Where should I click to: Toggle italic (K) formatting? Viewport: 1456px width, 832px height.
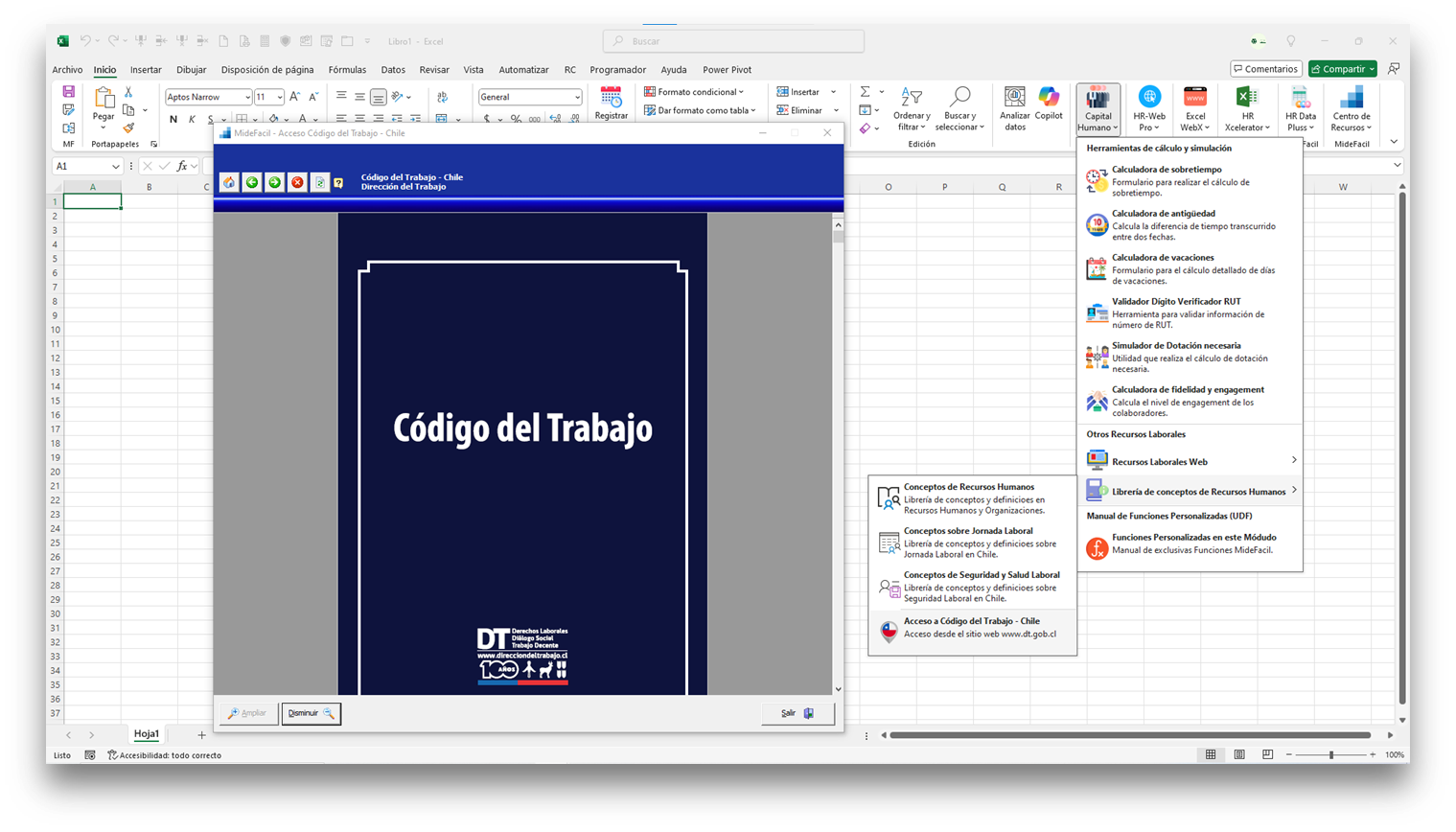coord(192,120)
